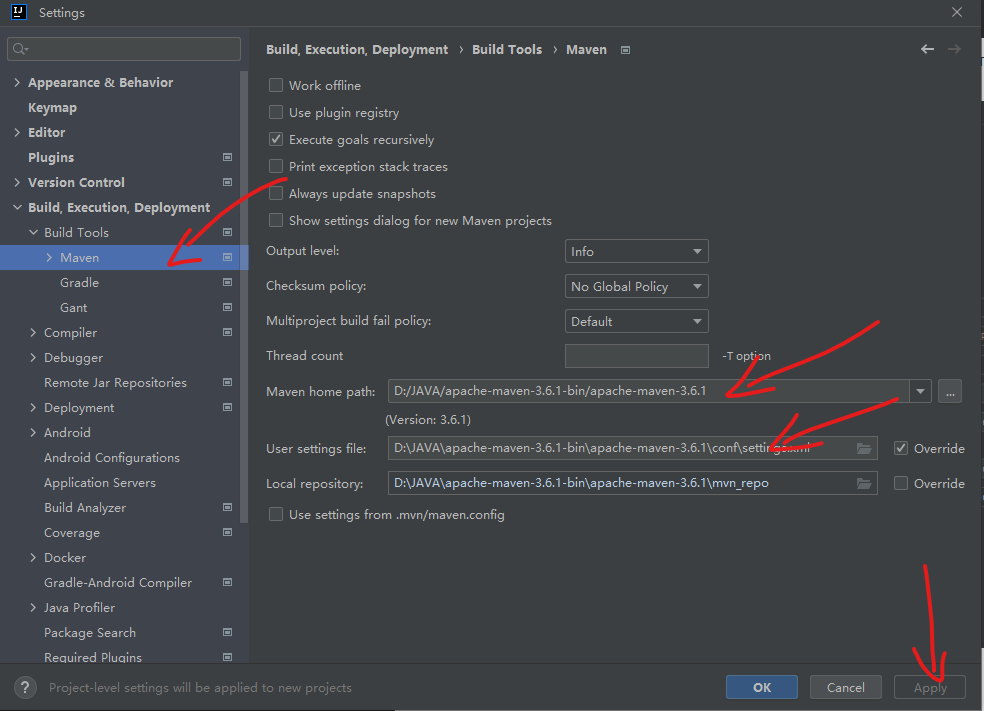Open help with the question mark icon
Image resolution: width=984 pixels, height=711 pixels.
25,687
